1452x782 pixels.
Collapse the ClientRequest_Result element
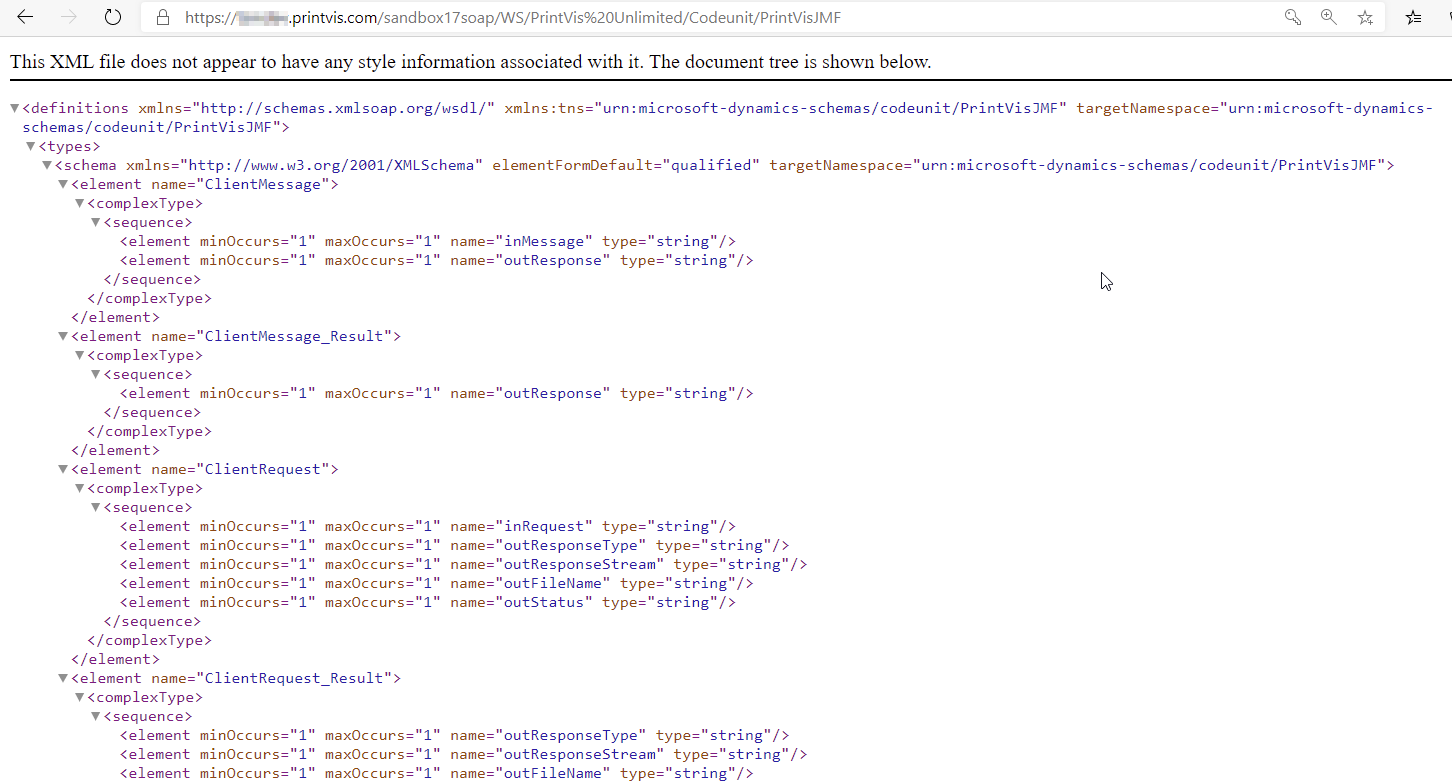pyautogui.click(x=63, y=679)
